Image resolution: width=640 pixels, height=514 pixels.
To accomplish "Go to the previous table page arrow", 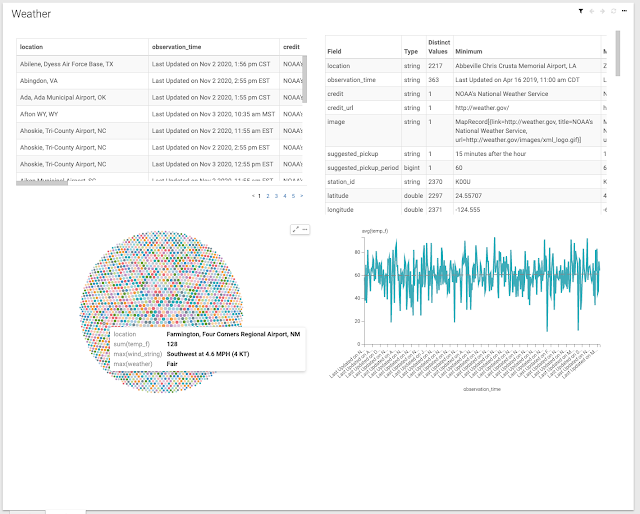I will tap(253, 196).
